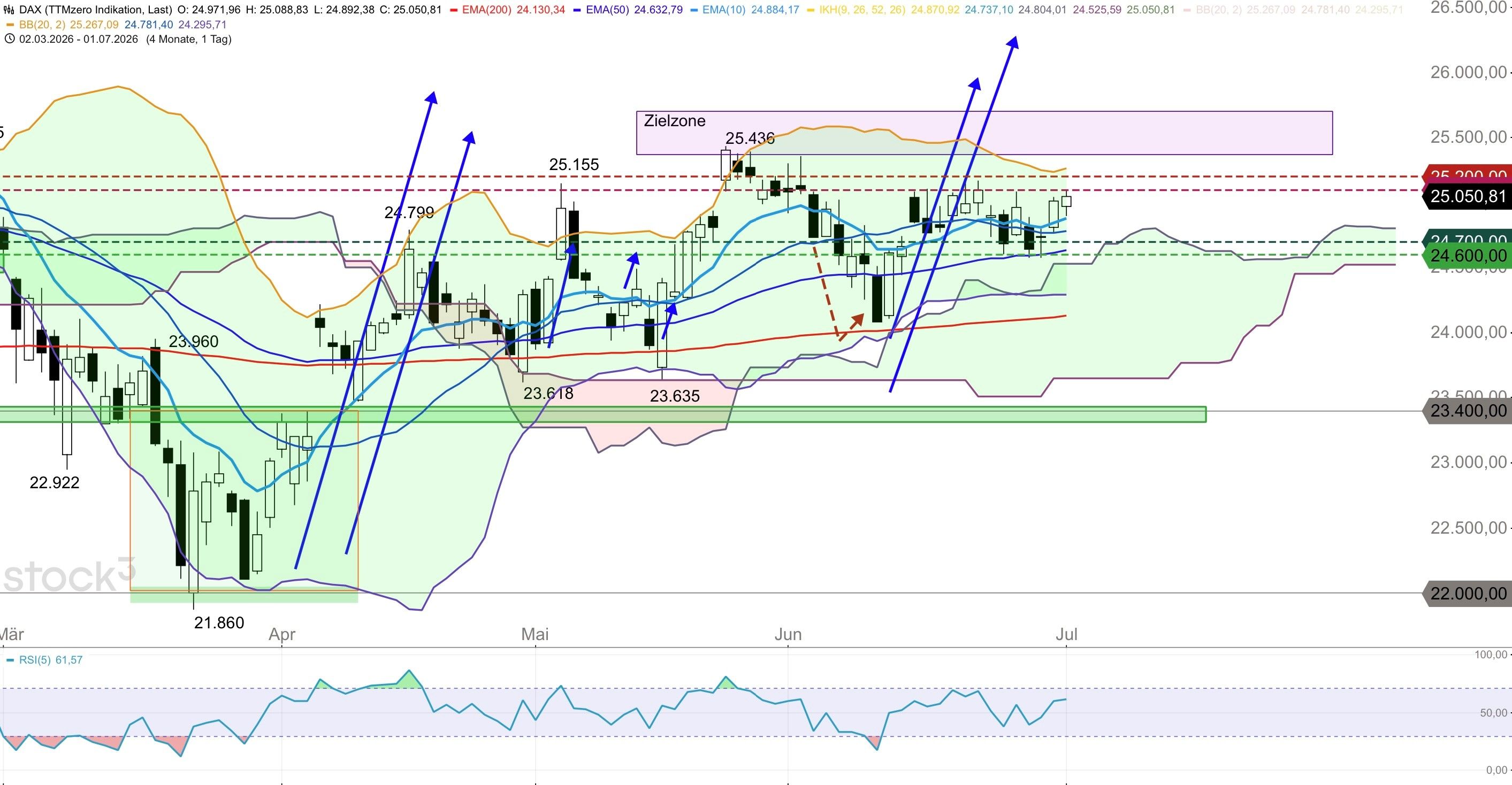Click the 22.000,00 support line price tag
Image resolution: width=1512 pixels, height=785 pixels.
(1468, 594)
